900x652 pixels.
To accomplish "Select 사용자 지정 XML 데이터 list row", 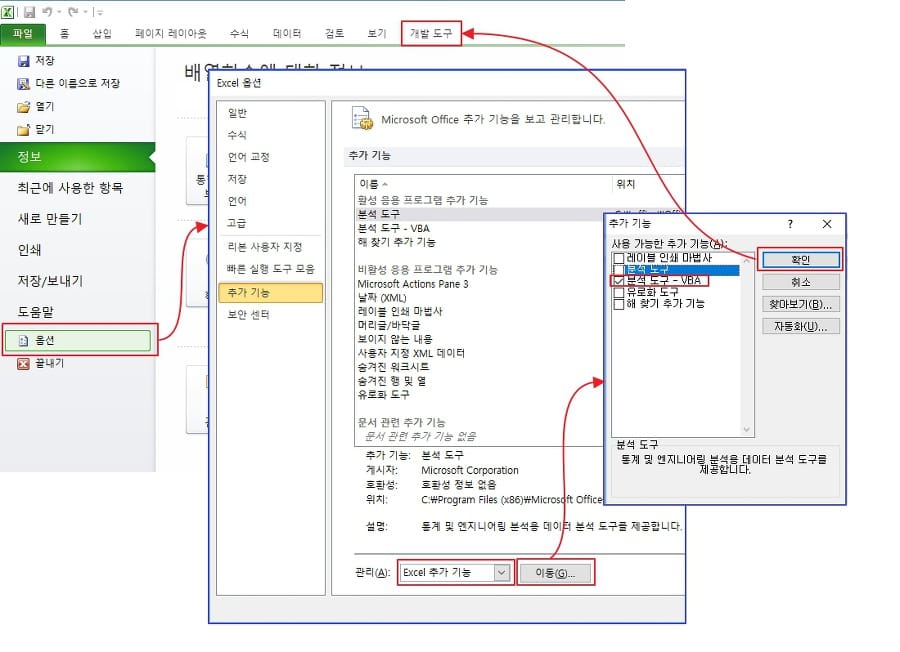I will tap(411, 353).
